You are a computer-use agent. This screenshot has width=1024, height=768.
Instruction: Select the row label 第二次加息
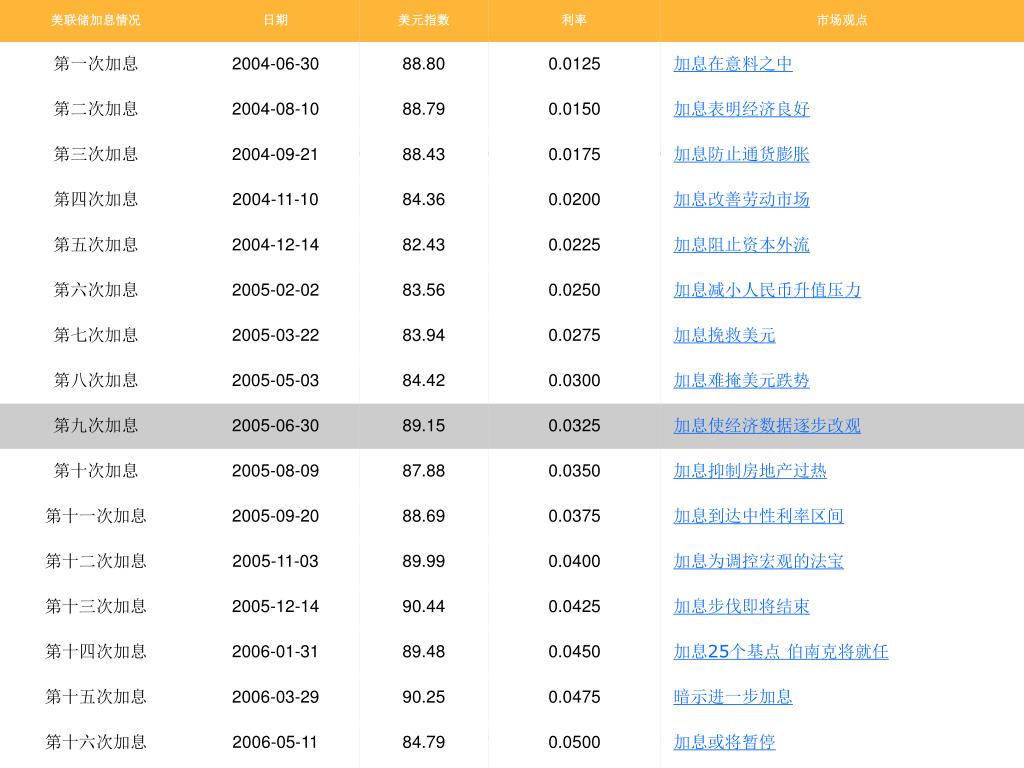click(x=96, y=109)
